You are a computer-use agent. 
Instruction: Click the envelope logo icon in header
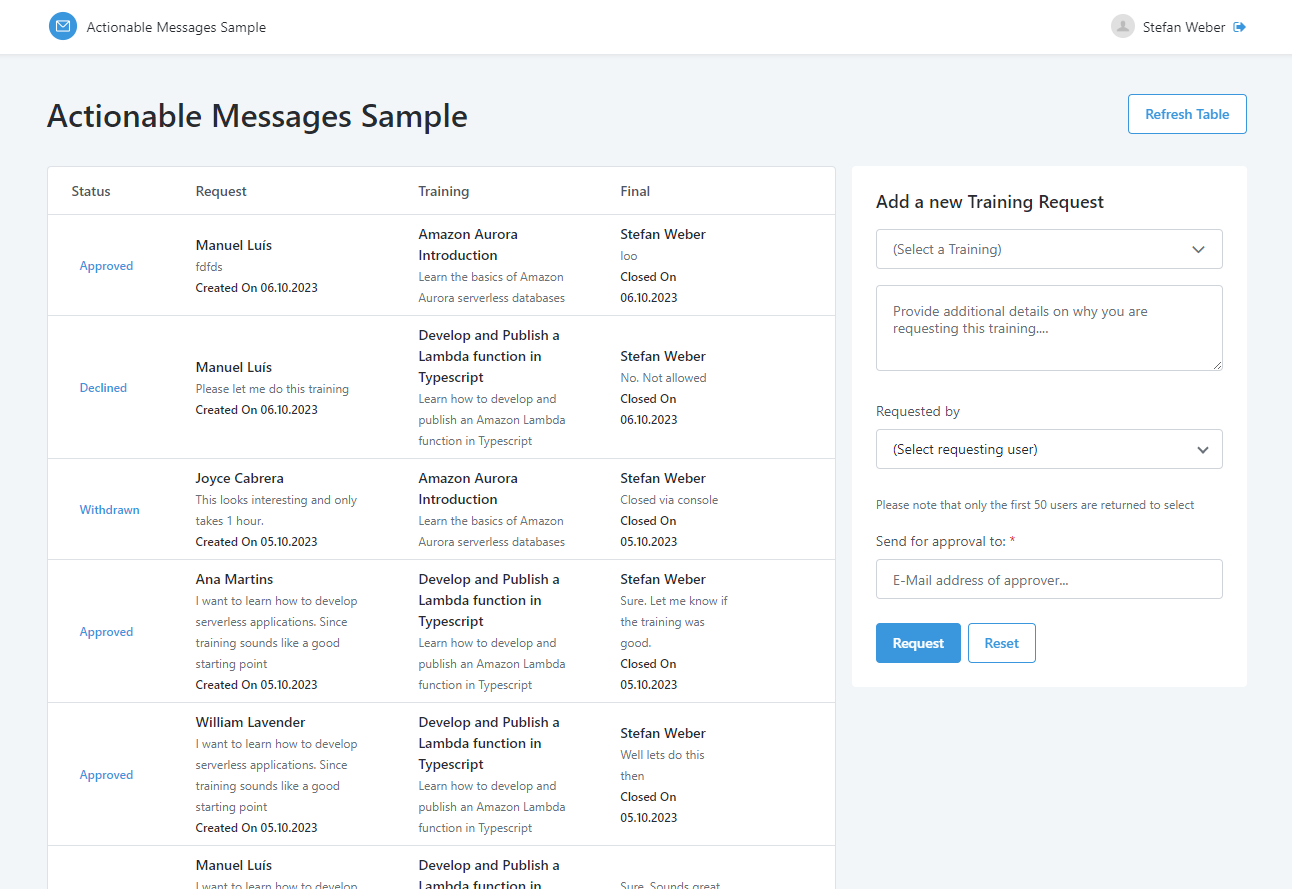click(x=63, y=26)
